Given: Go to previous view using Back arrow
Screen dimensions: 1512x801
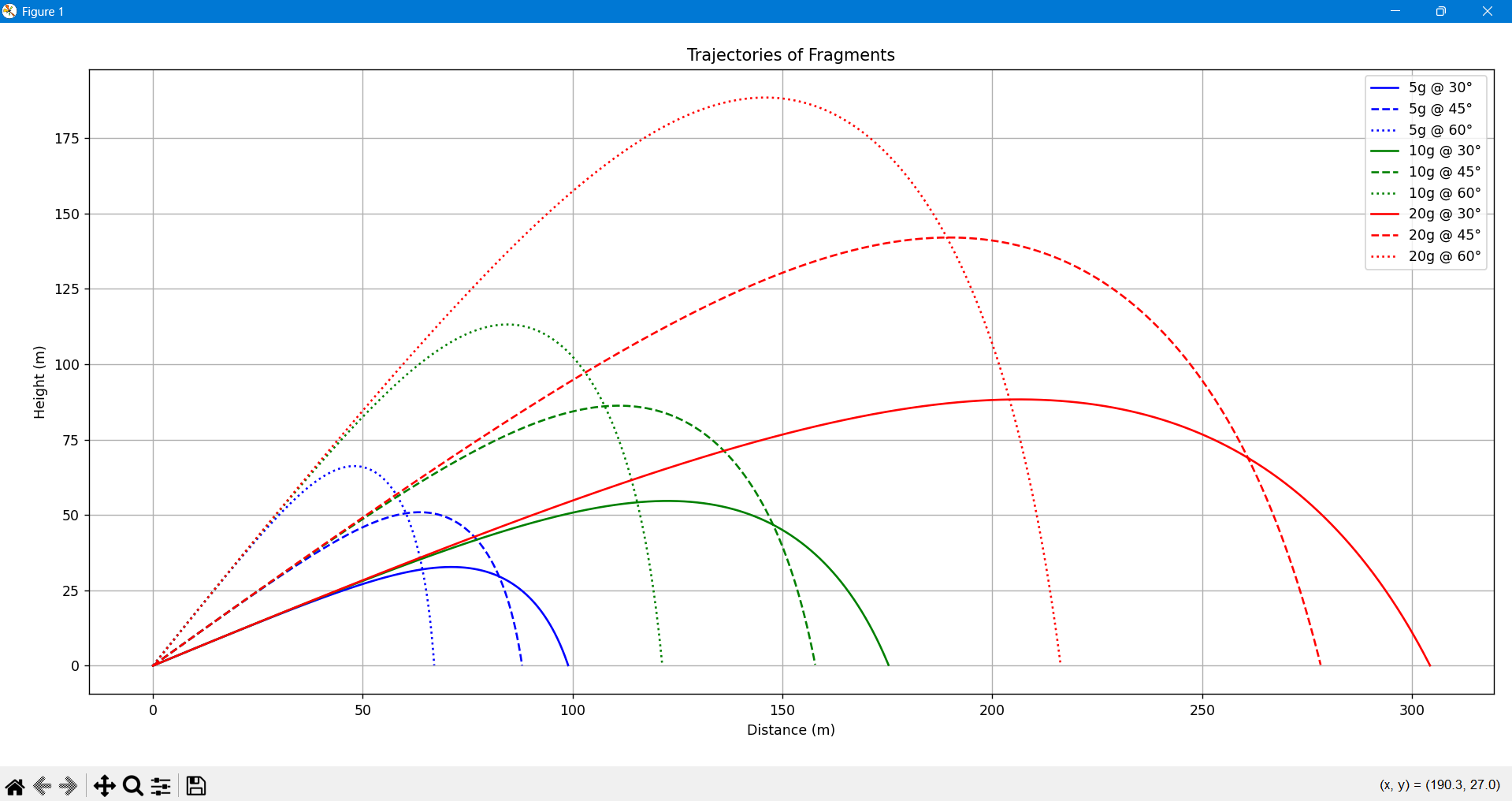Looking at the screenshot, I should tap(43, 785).
